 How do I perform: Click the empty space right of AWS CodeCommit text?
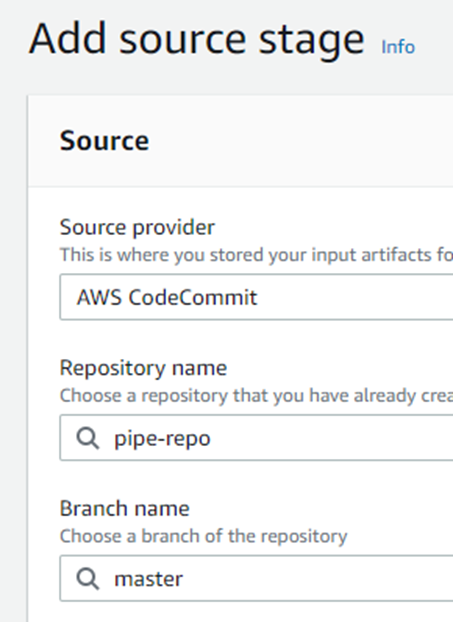point(355,297)
